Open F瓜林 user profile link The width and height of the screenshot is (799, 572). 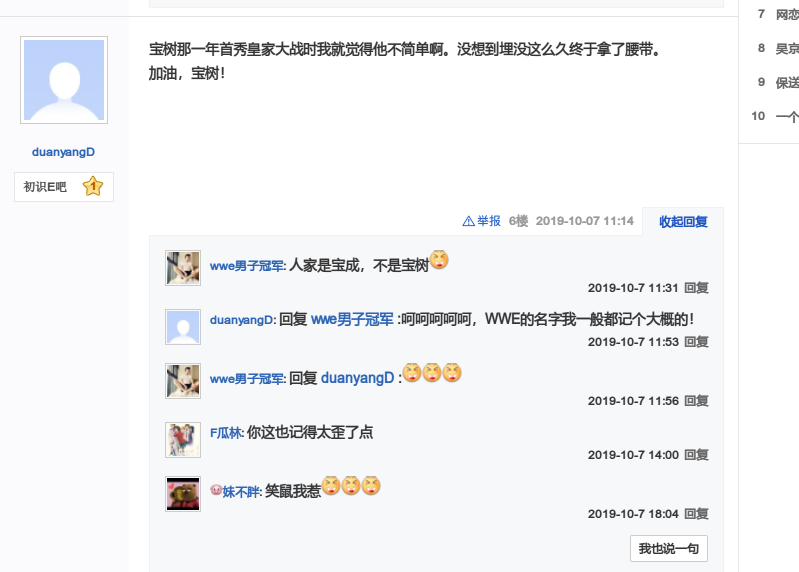coord(226,433)
